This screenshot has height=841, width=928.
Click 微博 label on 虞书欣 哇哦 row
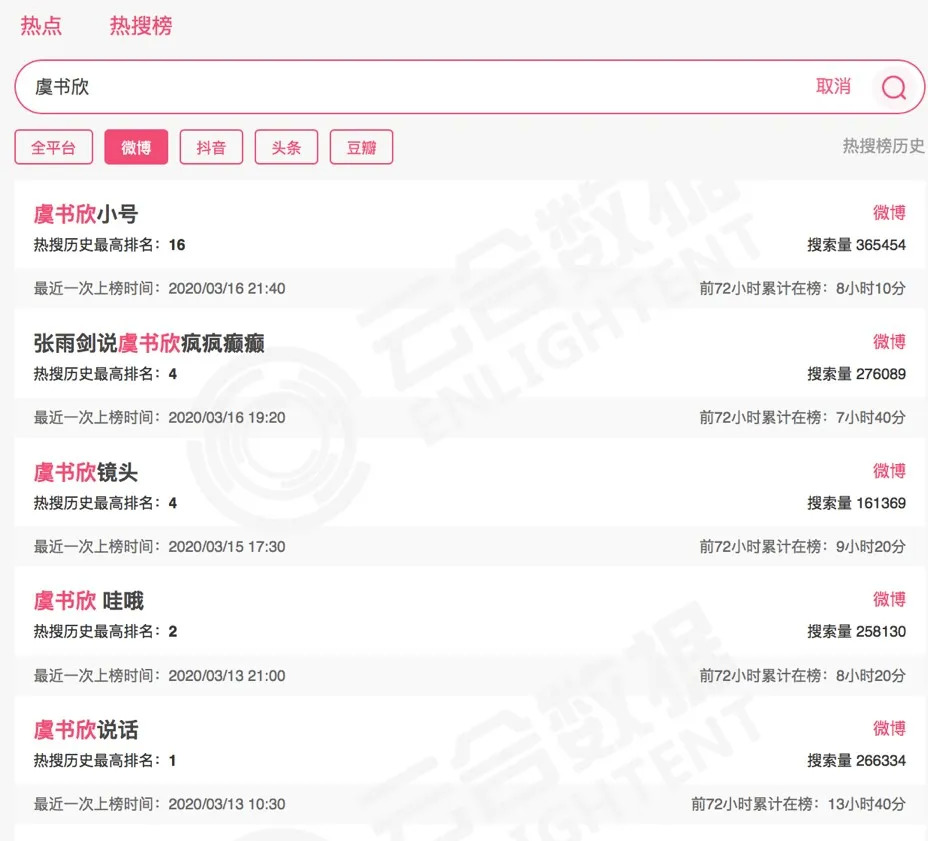(x=889, y=599)
